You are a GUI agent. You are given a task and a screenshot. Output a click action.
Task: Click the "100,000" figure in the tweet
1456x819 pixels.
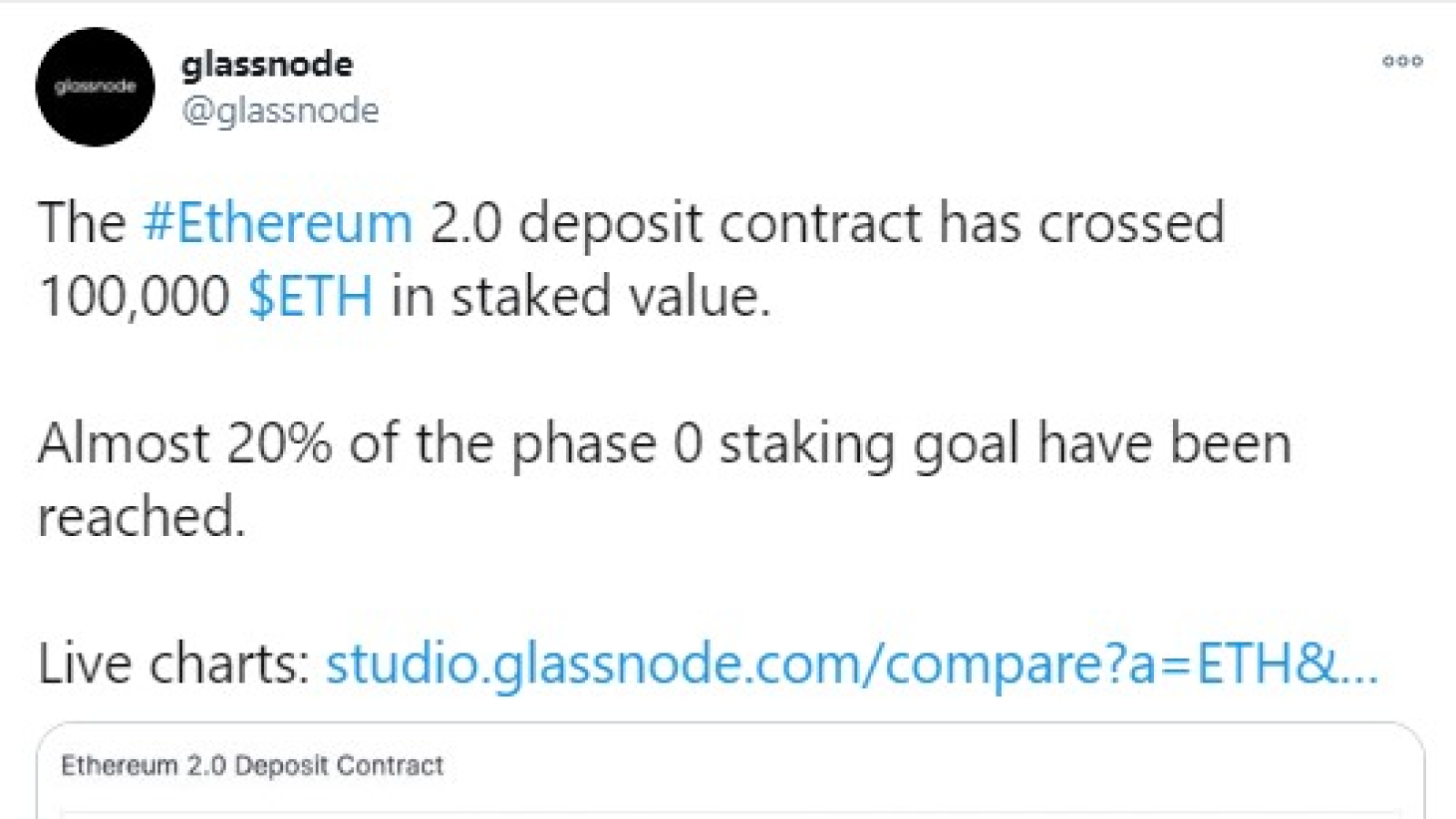tap(134, 297)
